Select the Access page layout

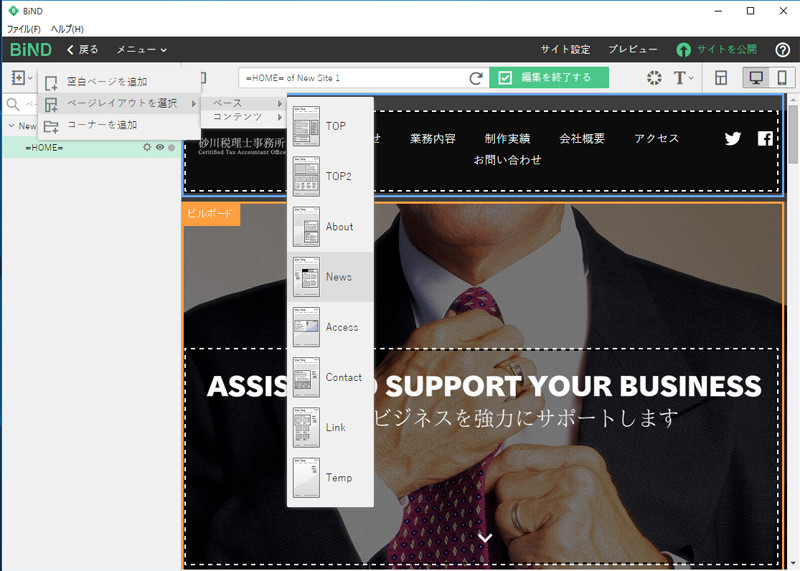[330, 327]
